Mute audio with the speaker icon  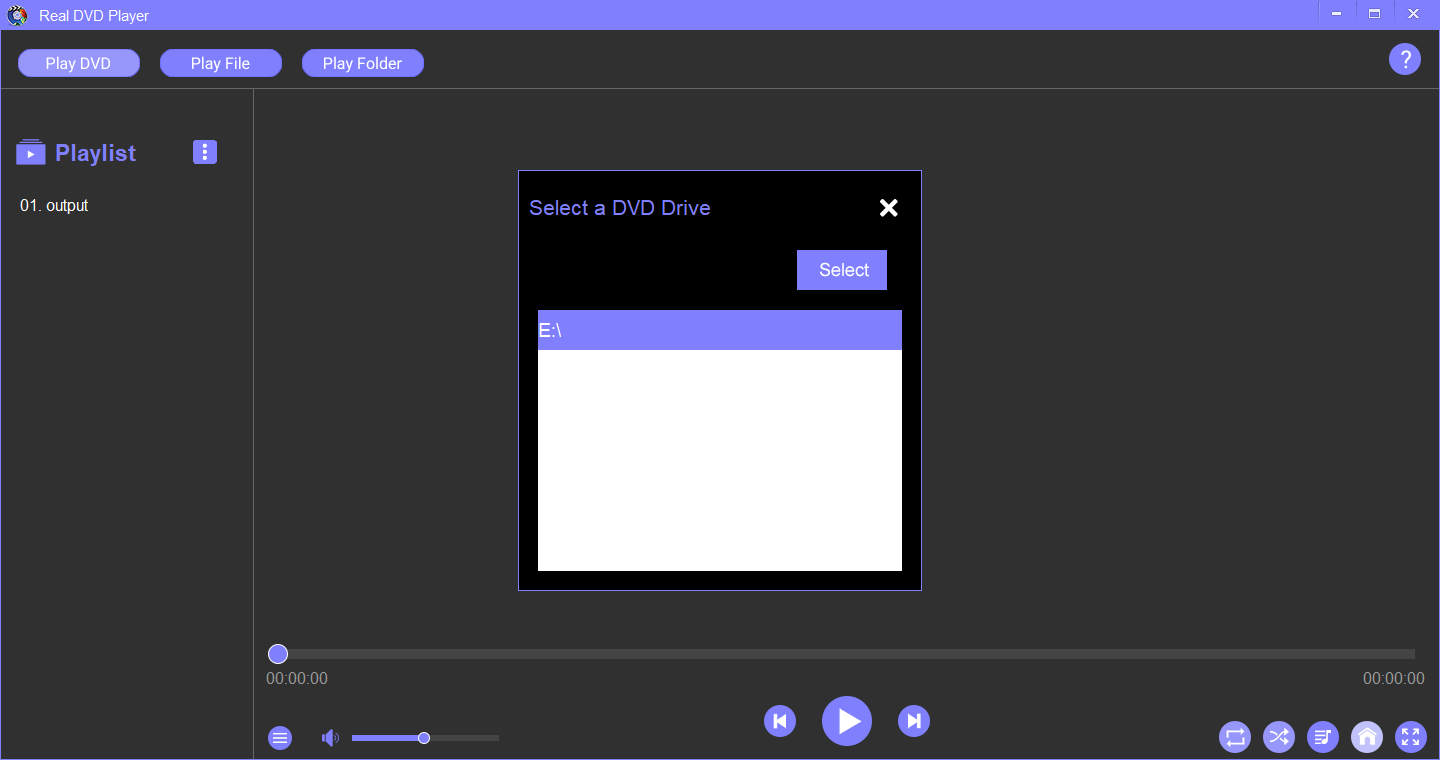330,738
